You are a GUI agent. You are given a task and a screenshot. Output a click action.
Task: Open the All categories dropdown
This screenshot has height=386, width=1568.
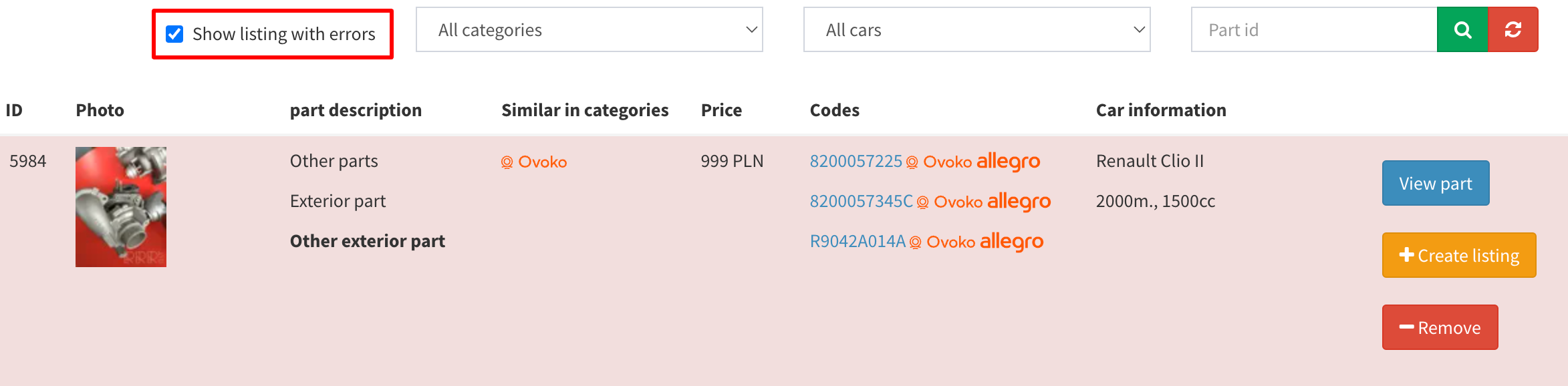pos(589,30)
